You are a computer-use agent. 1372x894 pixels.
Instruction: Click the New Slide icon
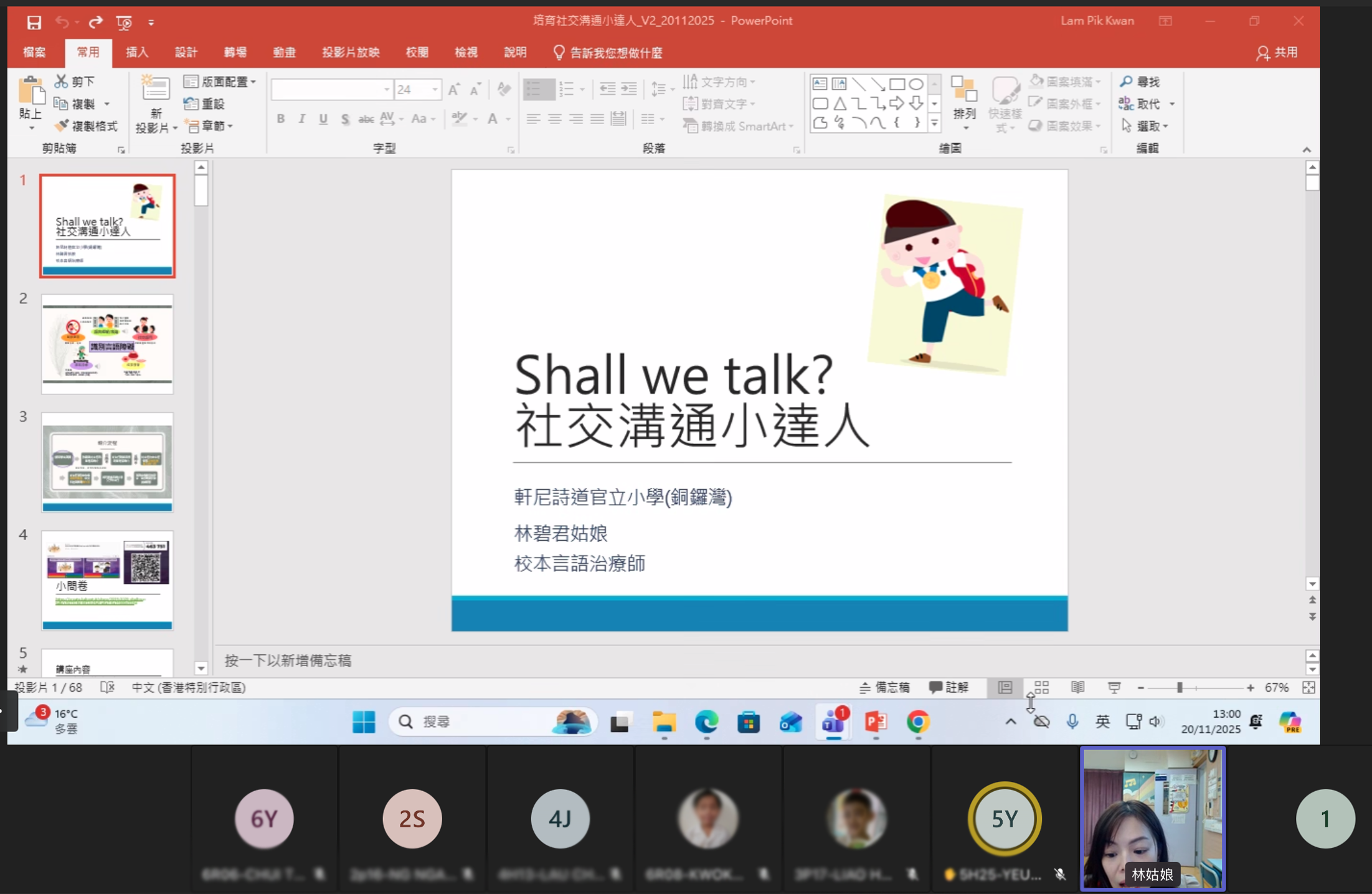tap(155, 91)
